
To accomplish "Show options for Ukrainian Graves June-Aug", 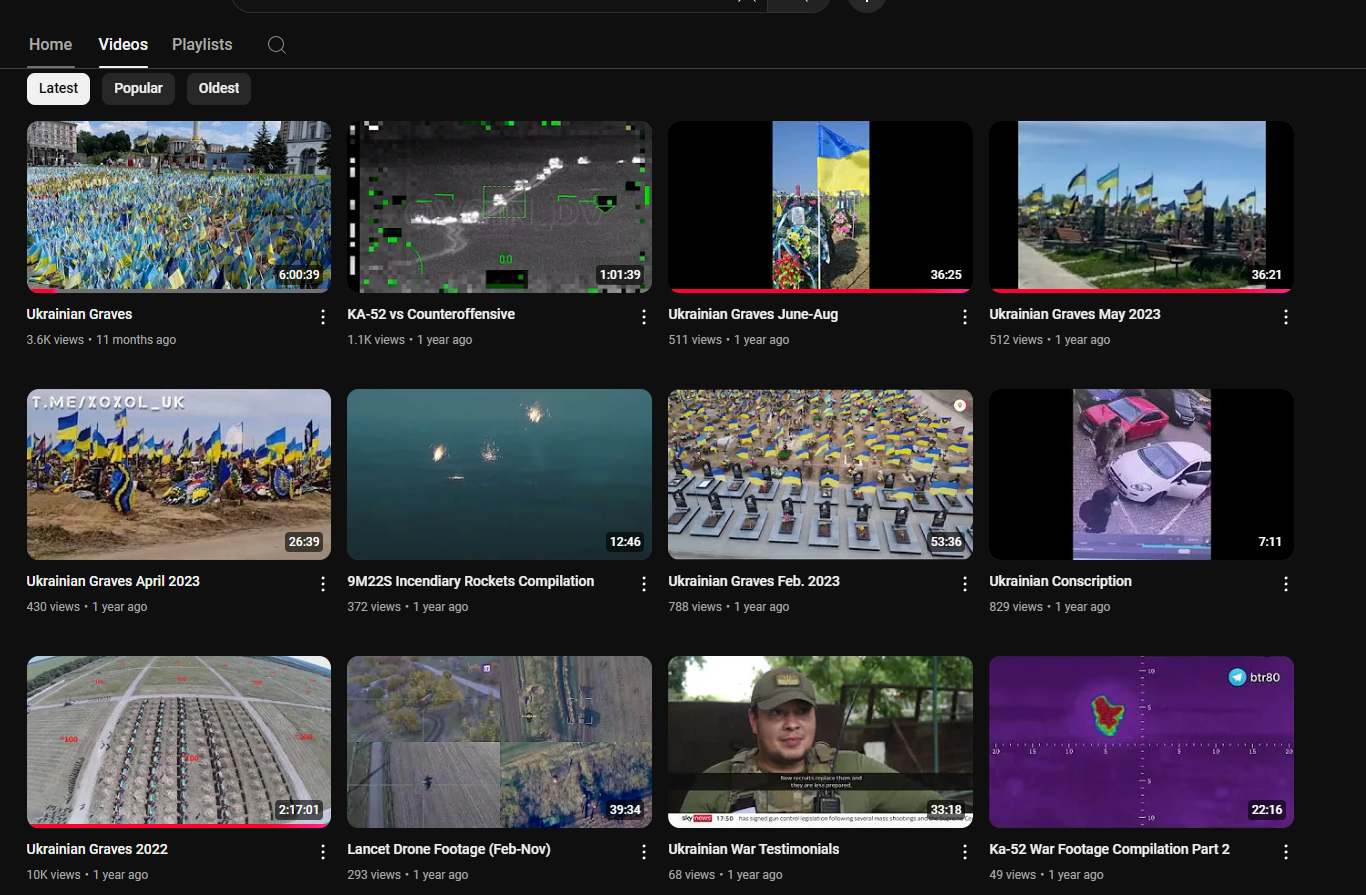I will coord(965,317).
